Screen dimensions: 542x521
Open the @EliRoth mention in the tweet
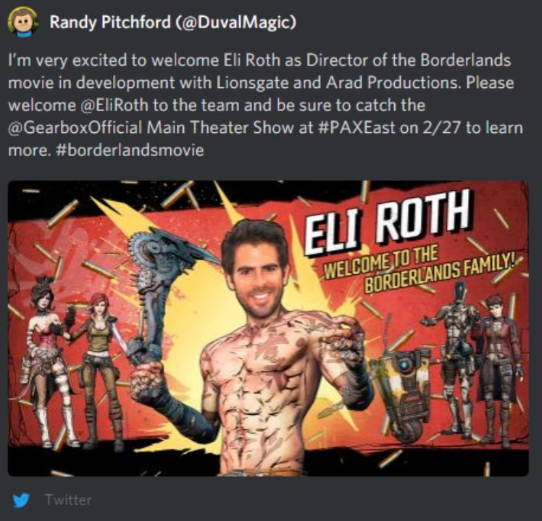[114, 105]
